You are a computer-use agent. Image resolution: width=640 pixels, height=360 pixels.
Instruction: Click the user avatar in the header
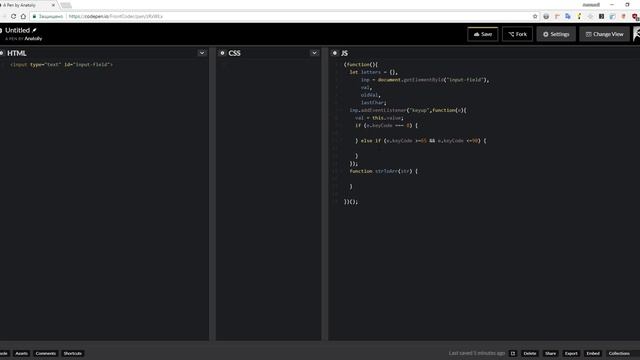636,34
